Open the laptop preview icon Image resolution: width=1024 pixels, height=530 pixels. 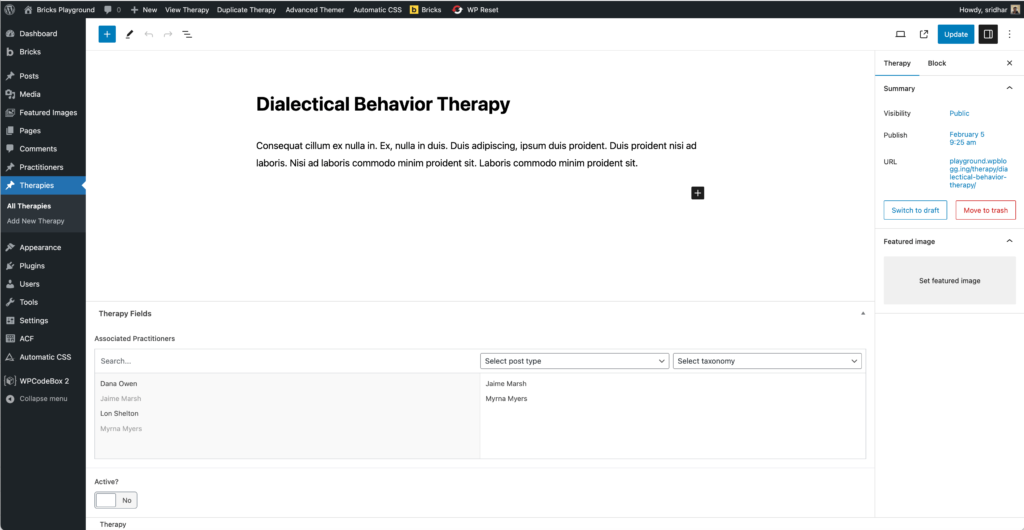[x=900, y=35]
